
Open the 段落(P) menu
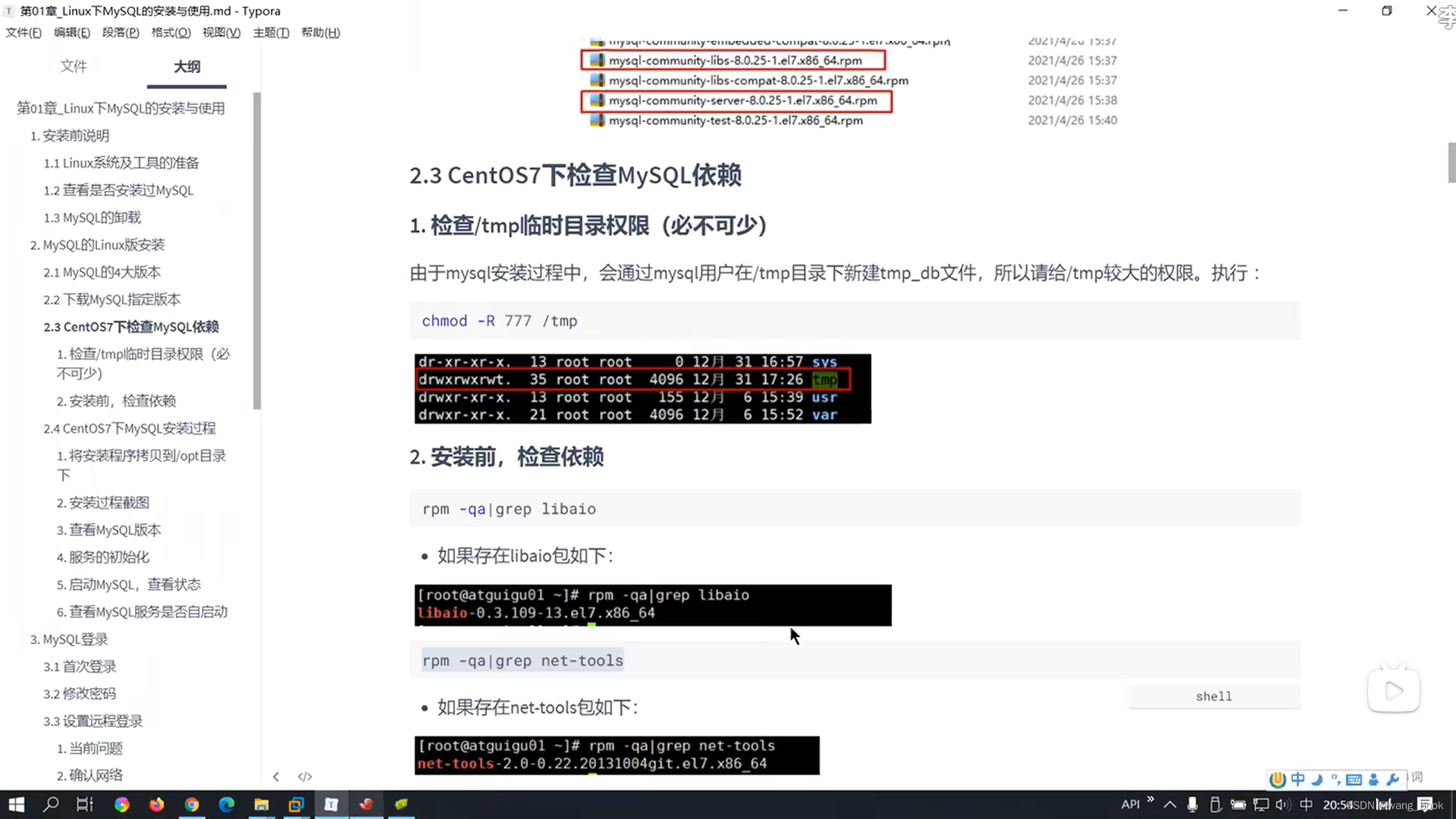click(121, 33)
